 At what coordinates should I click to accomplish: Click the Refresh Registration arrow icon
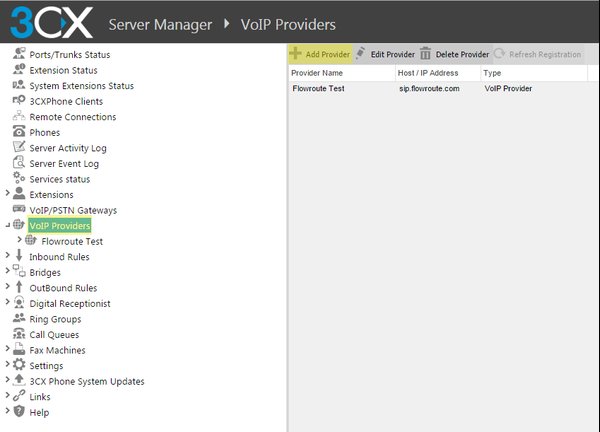[x=499, y=53]
